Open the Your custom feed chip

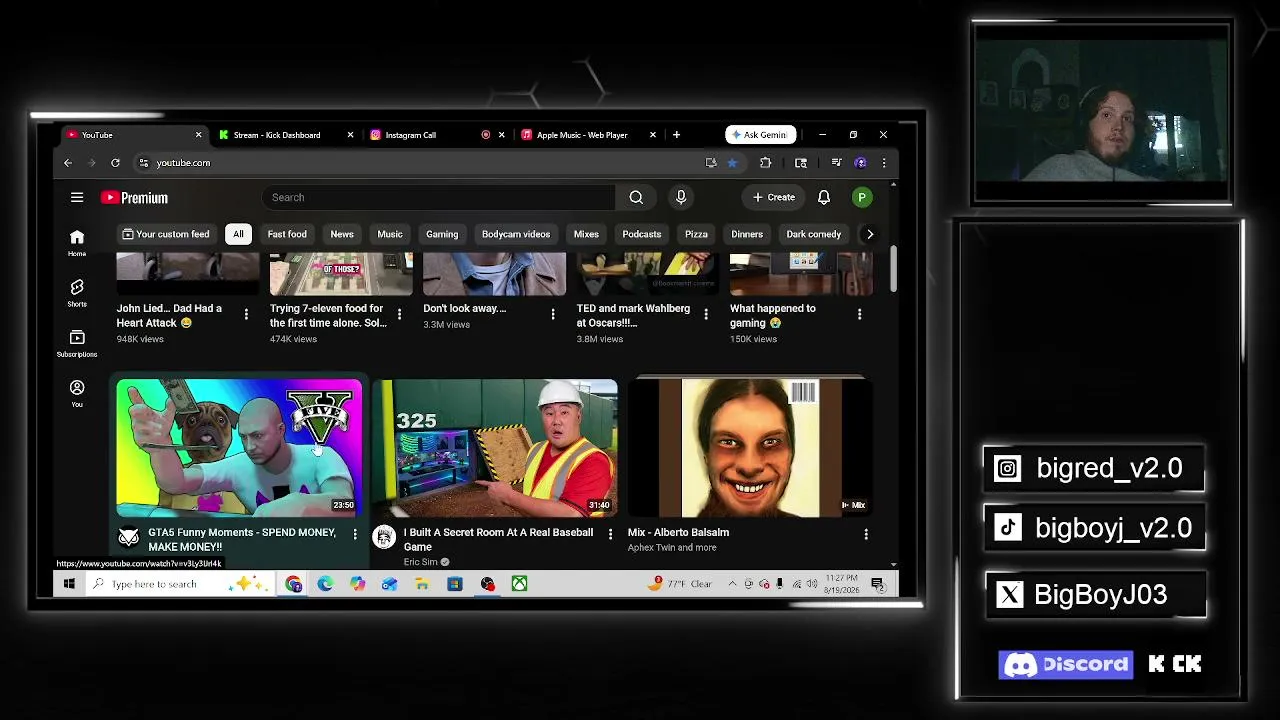tap(166, 234)
